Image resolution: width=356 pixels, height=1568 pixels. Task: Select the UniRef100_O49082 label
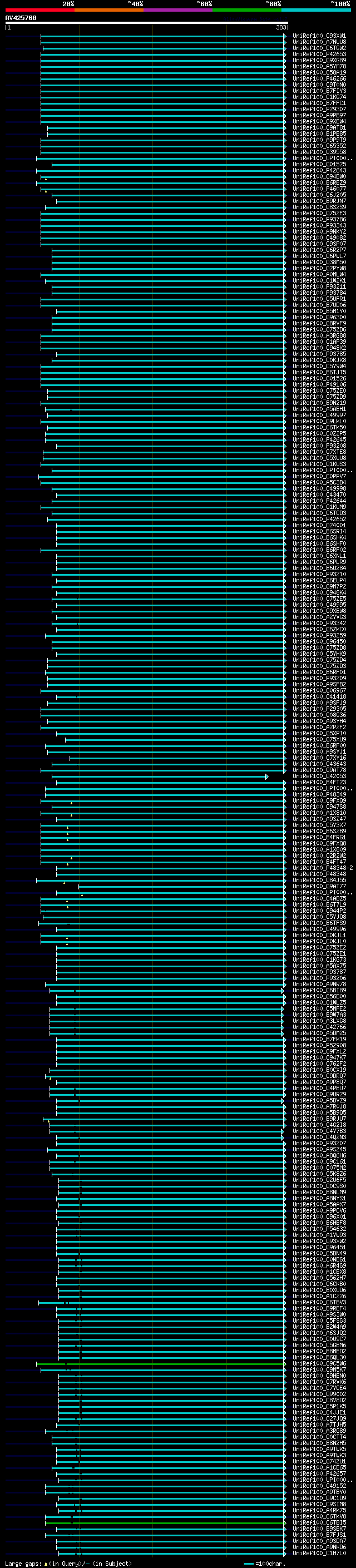tap(319, 238)
